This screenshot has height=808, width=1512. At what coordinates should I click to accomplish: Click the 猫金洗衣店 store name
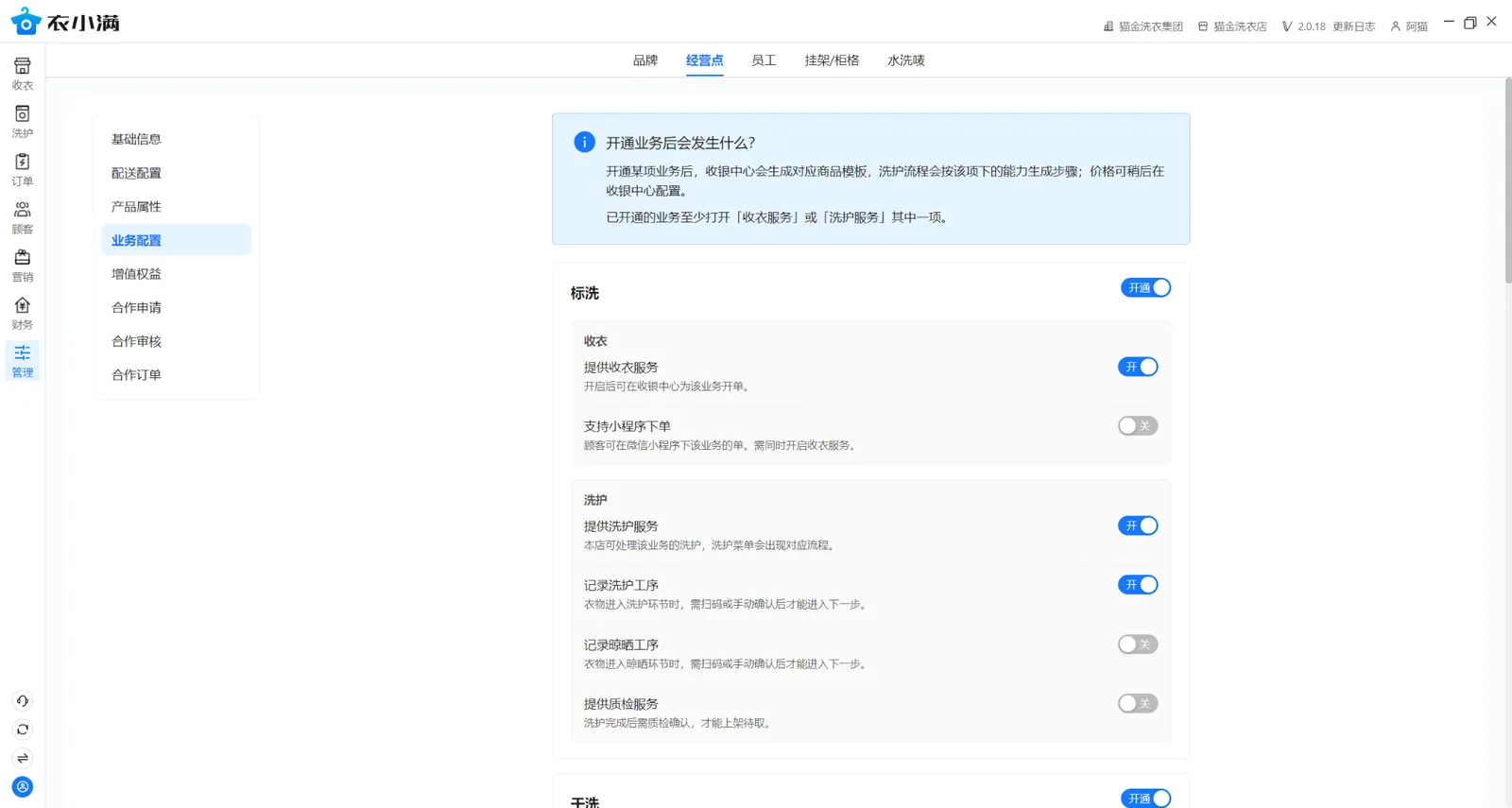pyautogui.click(x=1240, y=26)
